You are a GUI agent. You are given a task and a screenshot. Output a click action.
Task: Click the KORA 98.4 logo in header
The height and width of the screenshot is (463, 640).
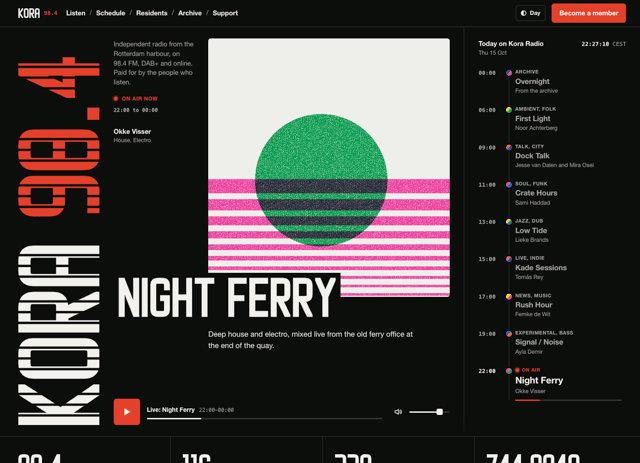(38, 13)
